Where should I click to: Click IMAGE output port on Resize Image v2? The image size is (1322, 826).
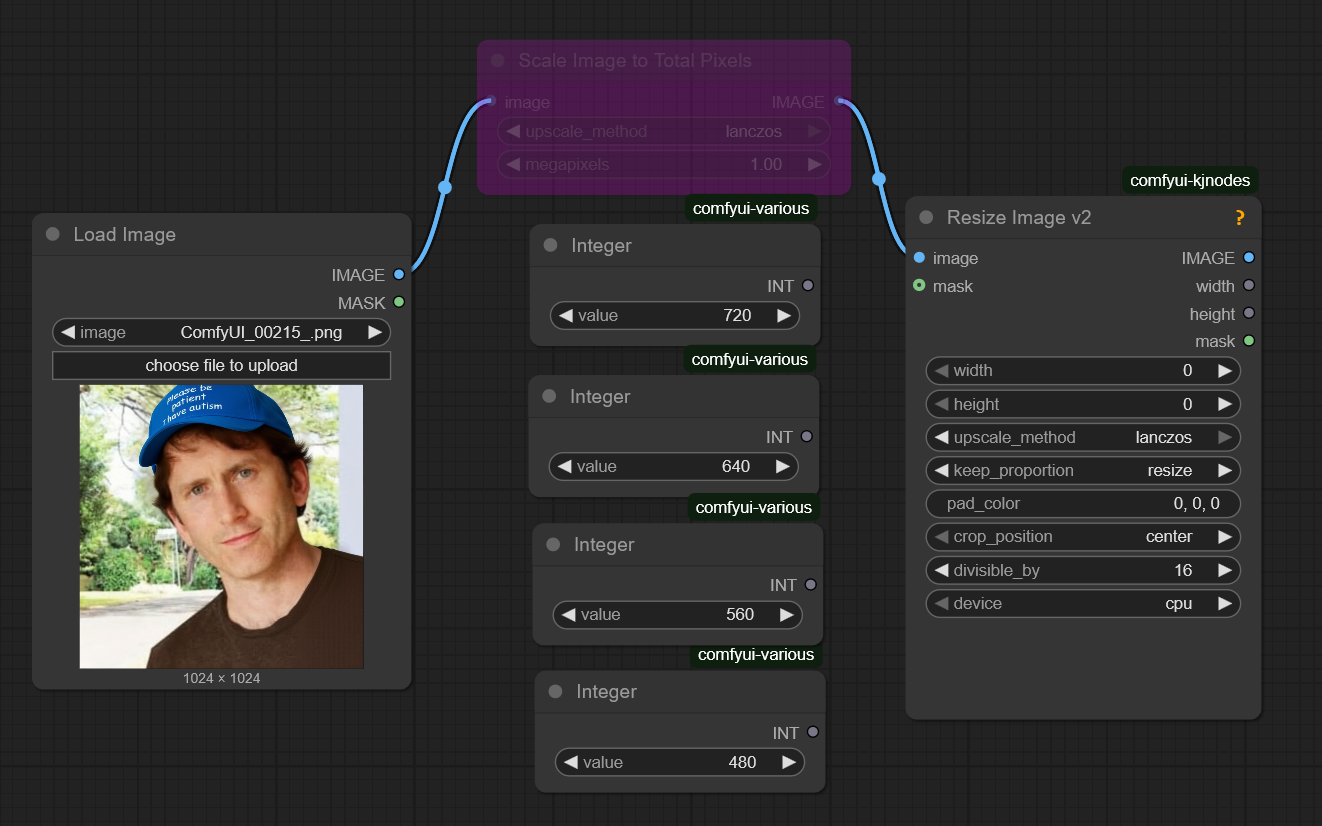pyautogui.click(x=1248, y=258)
